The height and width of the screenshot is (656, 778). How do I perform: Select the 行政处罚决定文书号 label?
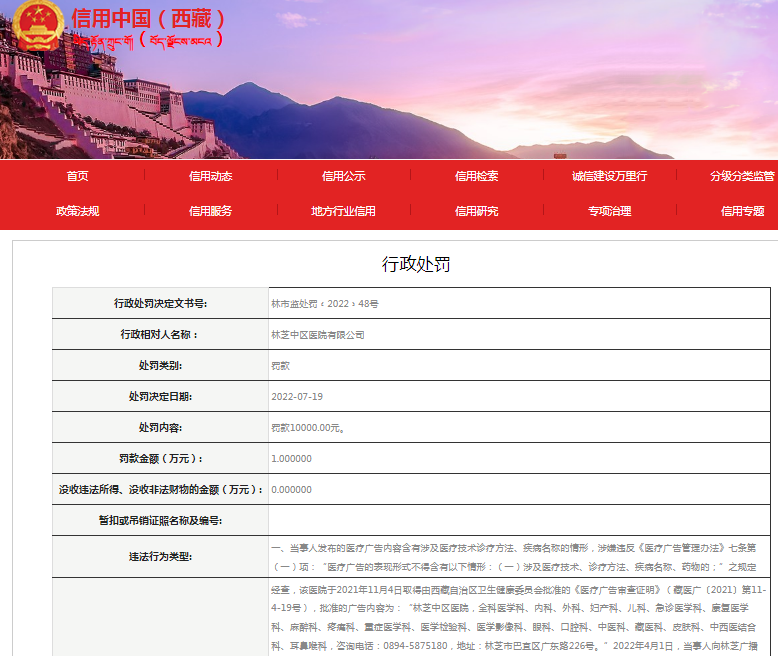coord(160,303)
